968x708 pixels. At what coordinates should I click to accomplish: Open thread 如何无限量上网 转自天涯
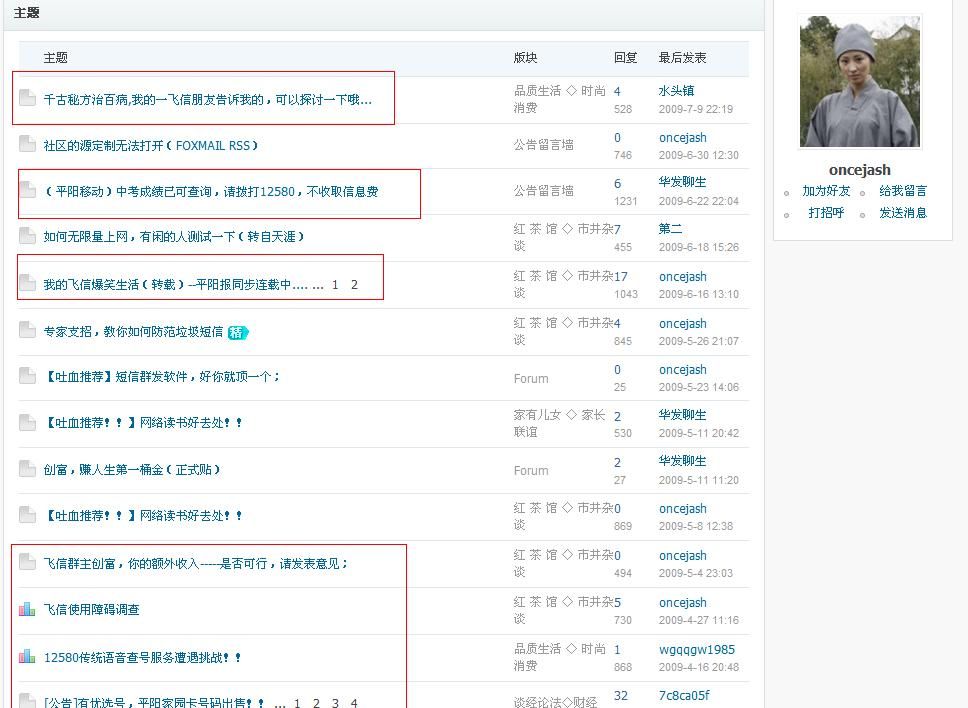coord(173,236)
